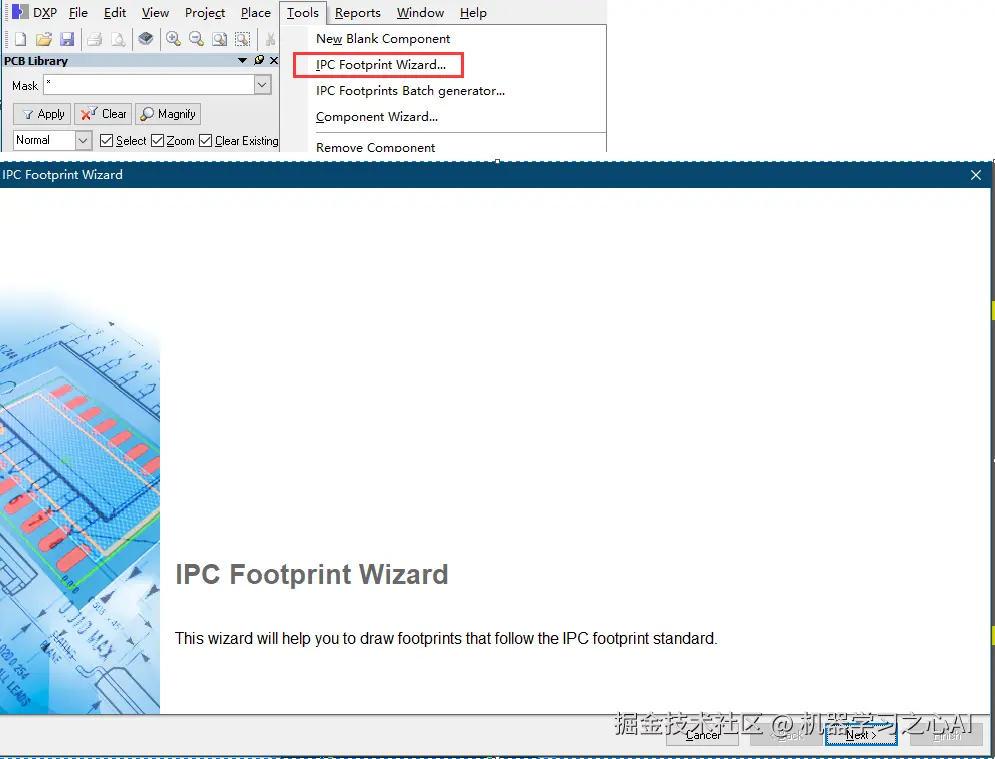This screenshot has height=759, width=995.
Task: Click the Magnify button
Action: point(168,114)
